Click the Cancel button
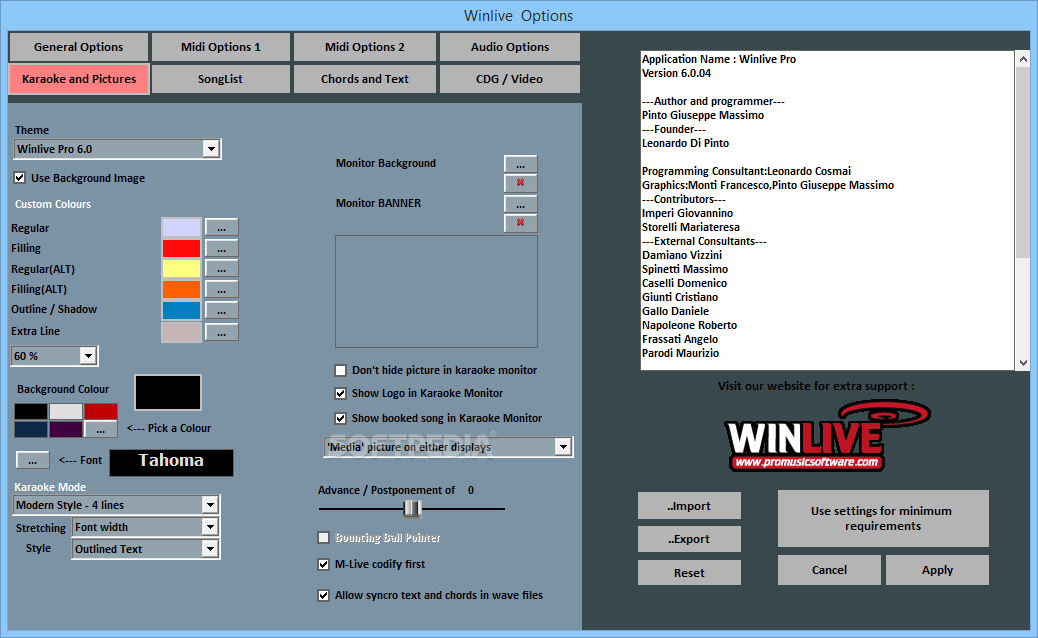The image size is (1038, 638). click(x=829, y=570)
